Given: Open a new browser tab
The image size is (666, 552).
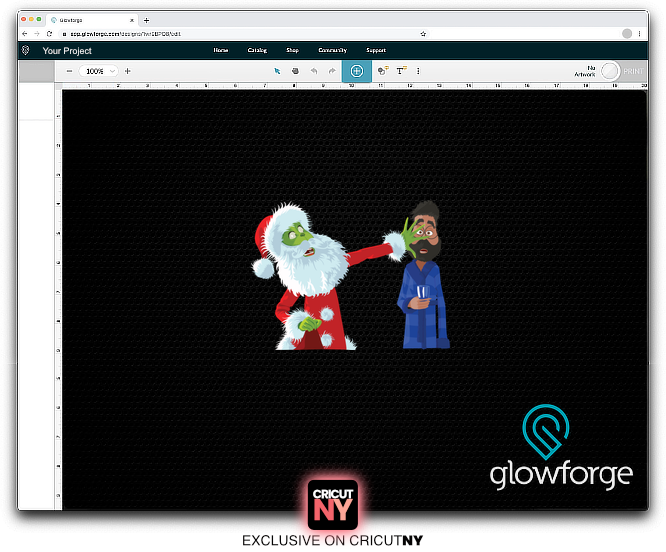Looking at the screenshot, I should (x=147, y=20).
